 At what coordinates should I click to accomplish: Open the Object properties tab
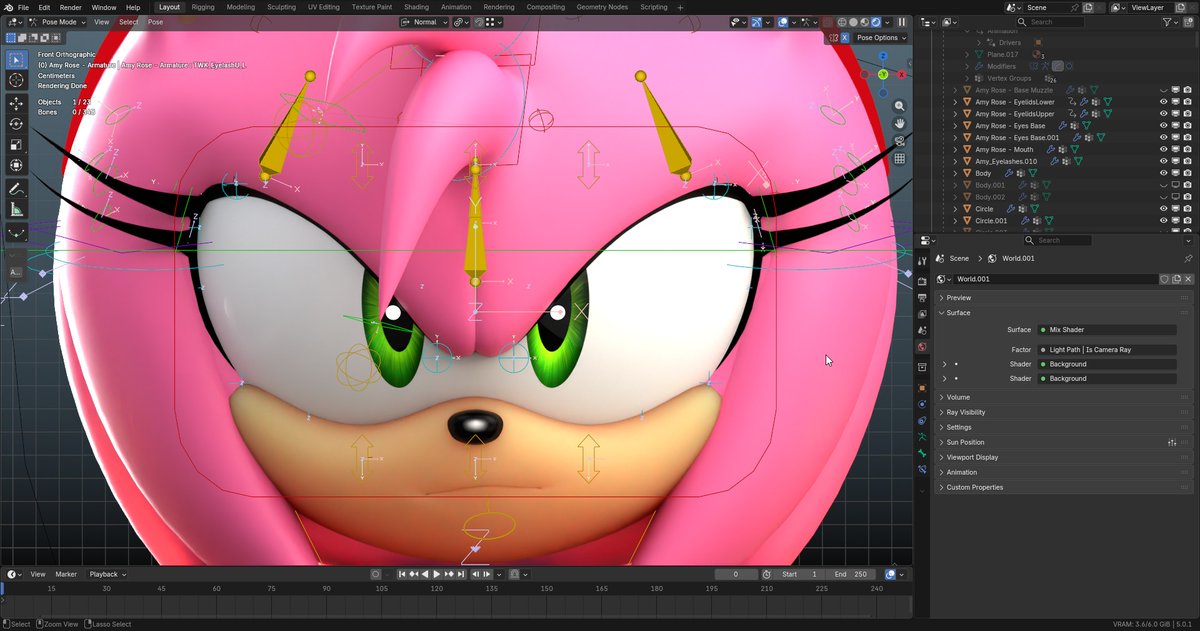coord(922,387)
